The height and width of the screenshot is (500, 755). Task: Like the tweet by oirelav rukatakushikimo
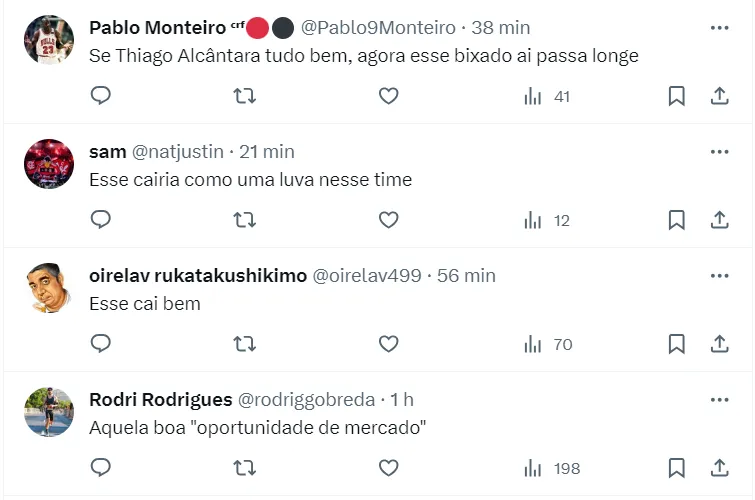pos(389,344)
